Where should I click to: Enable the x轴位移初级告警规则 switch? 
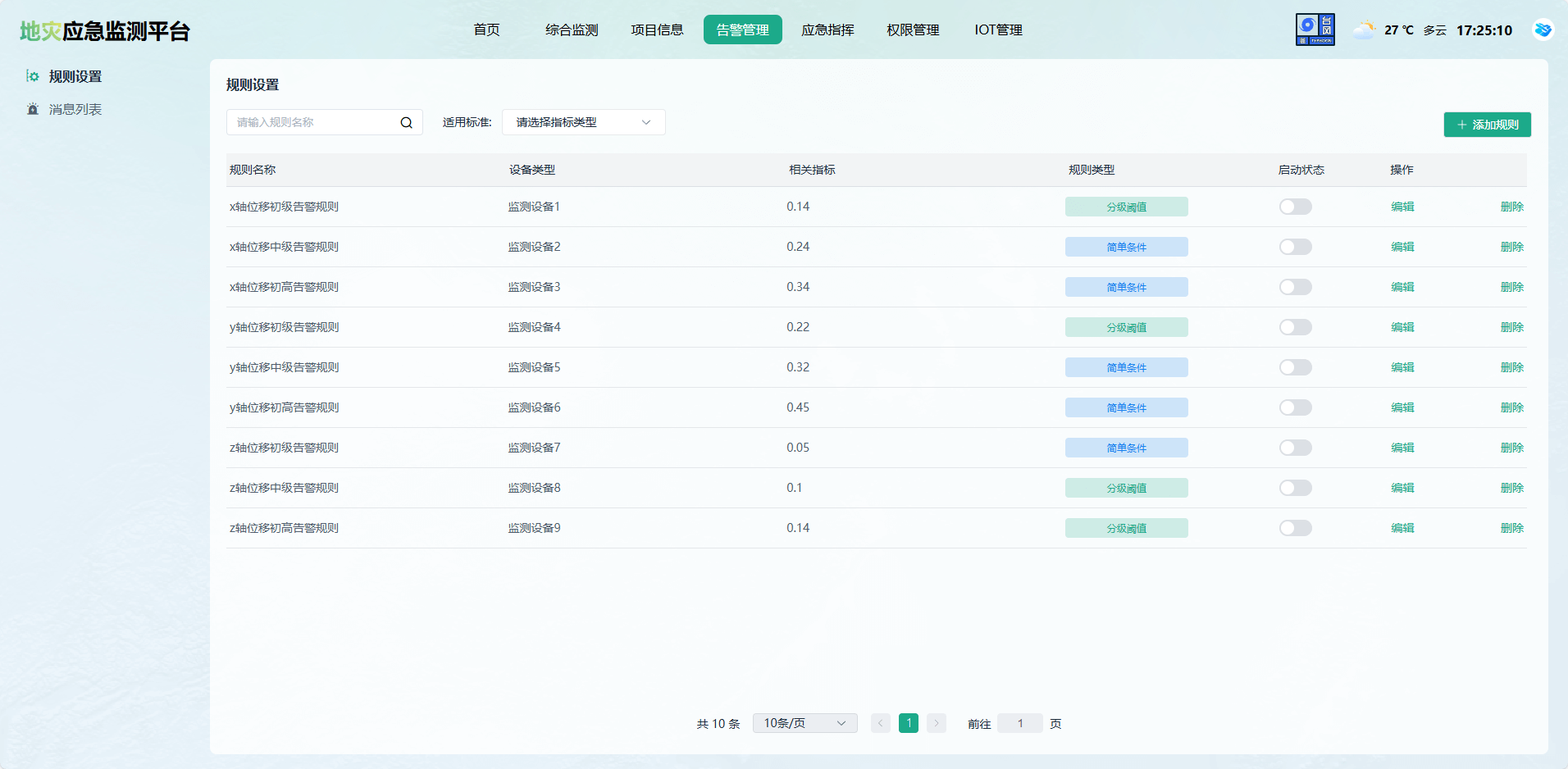click(1295, 207)
